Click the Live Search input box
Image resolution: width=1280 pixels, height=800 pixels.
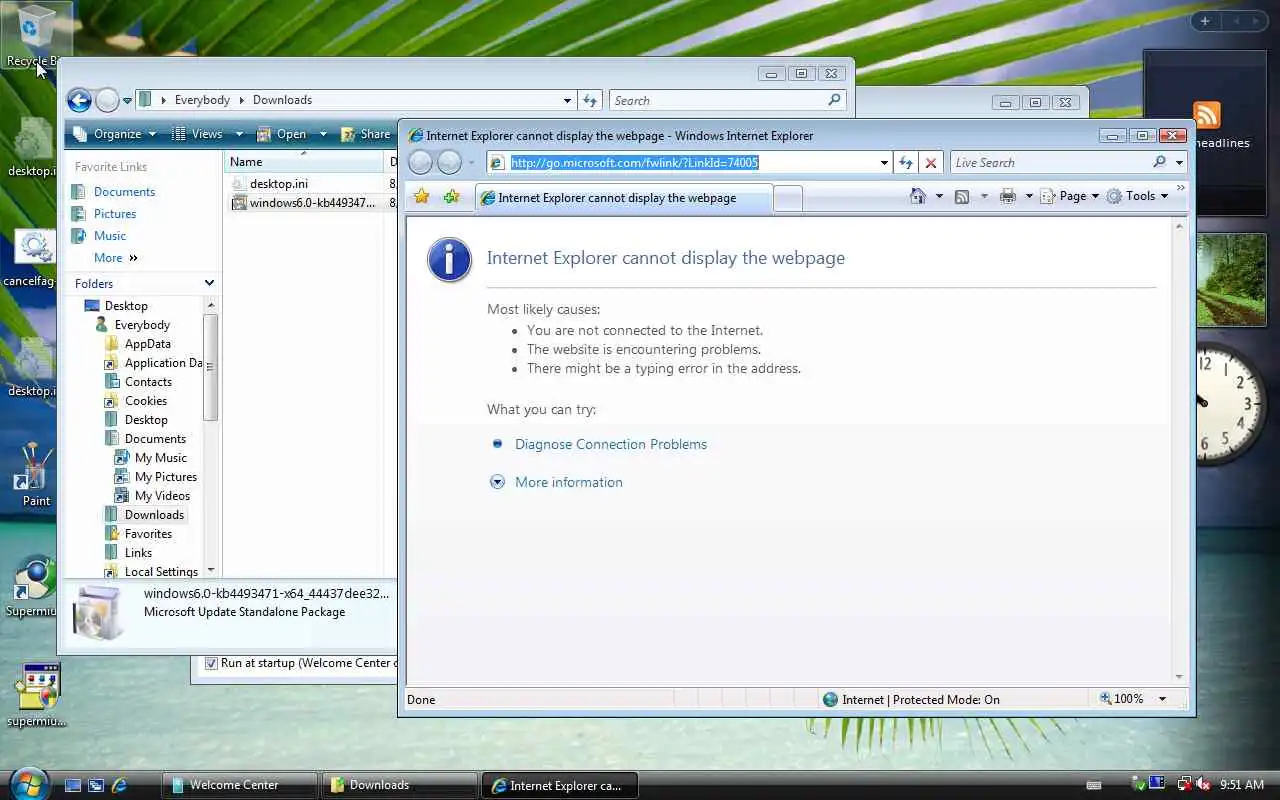(1050, 163)
